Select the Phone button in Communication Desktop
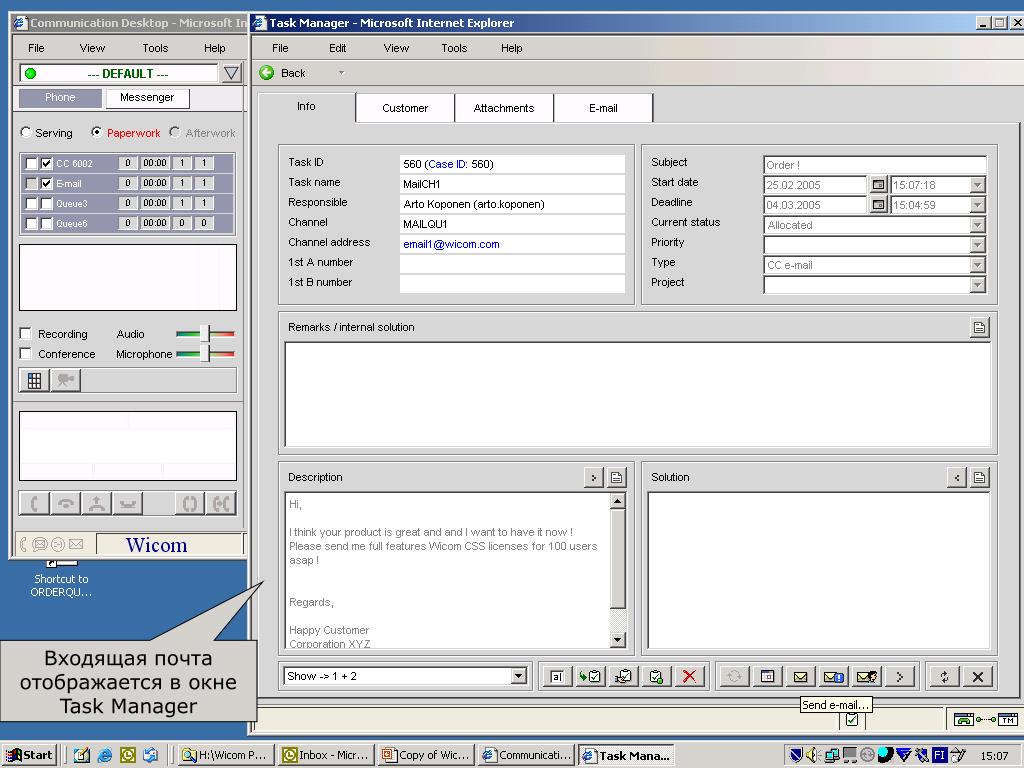Image resolution: width=1024 pixels, height=768 pixels. [60, 97]
